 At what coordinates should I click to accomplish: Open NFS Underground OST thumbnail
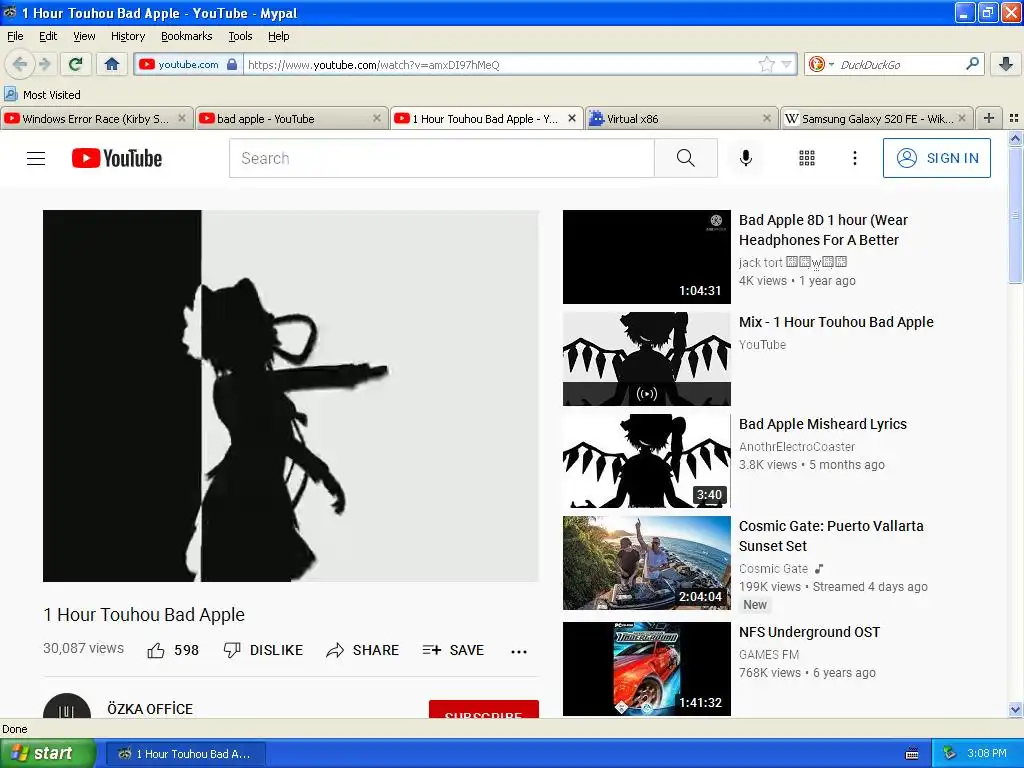[647, 669]
